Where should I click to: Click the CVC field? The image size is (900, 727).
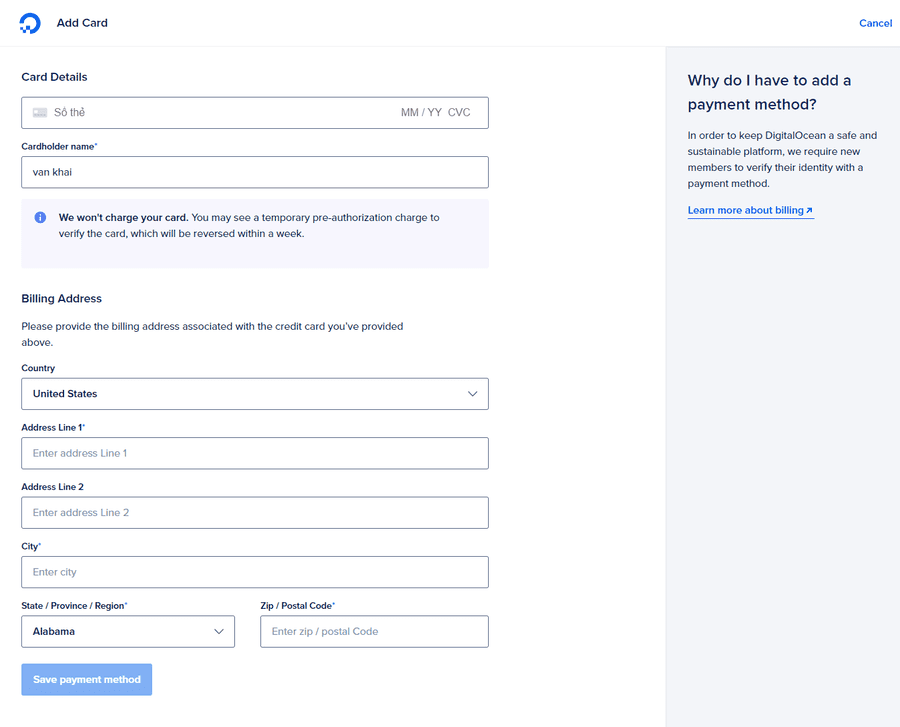(459, 112)
